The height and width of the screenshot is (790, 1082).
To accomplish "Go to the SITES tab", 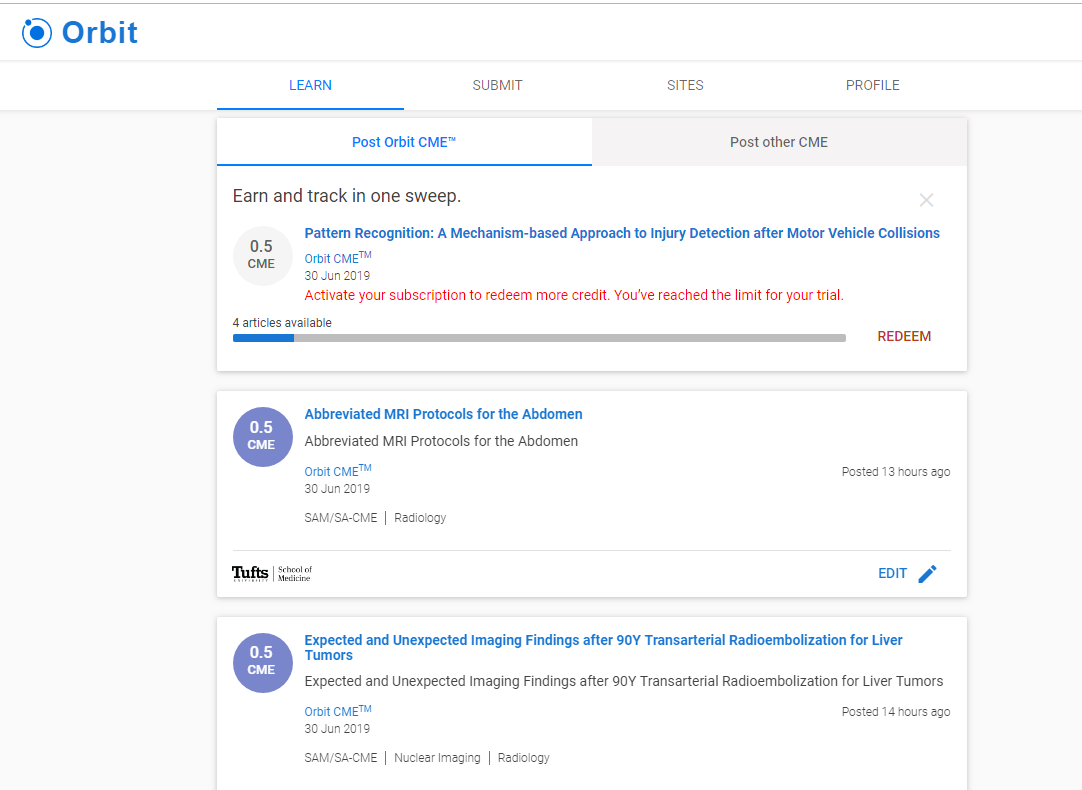I will click(685, 86).
